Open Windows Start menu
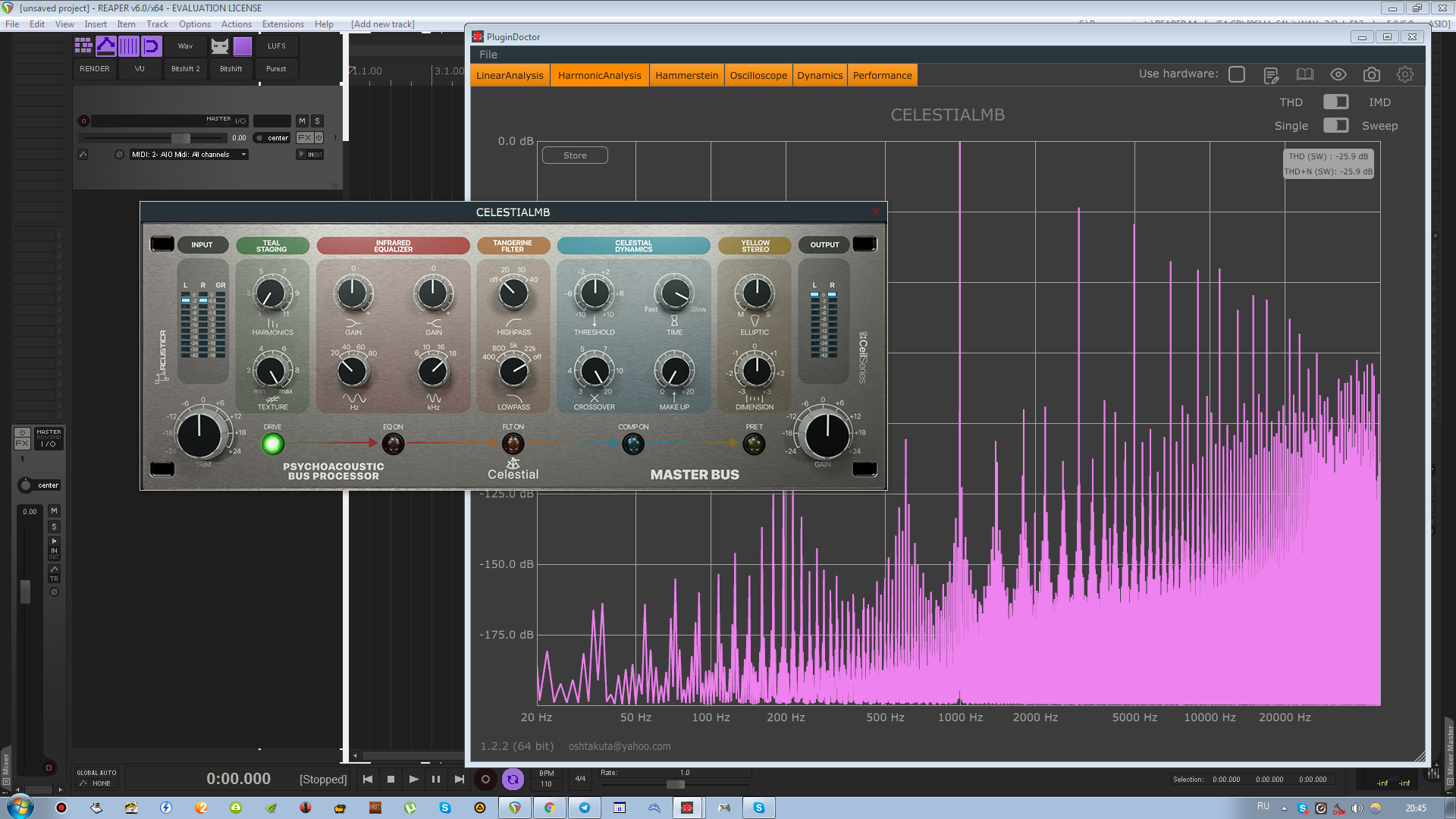Image resolution: width=1456 pixels, height=819 pixels. coord(20,807)
